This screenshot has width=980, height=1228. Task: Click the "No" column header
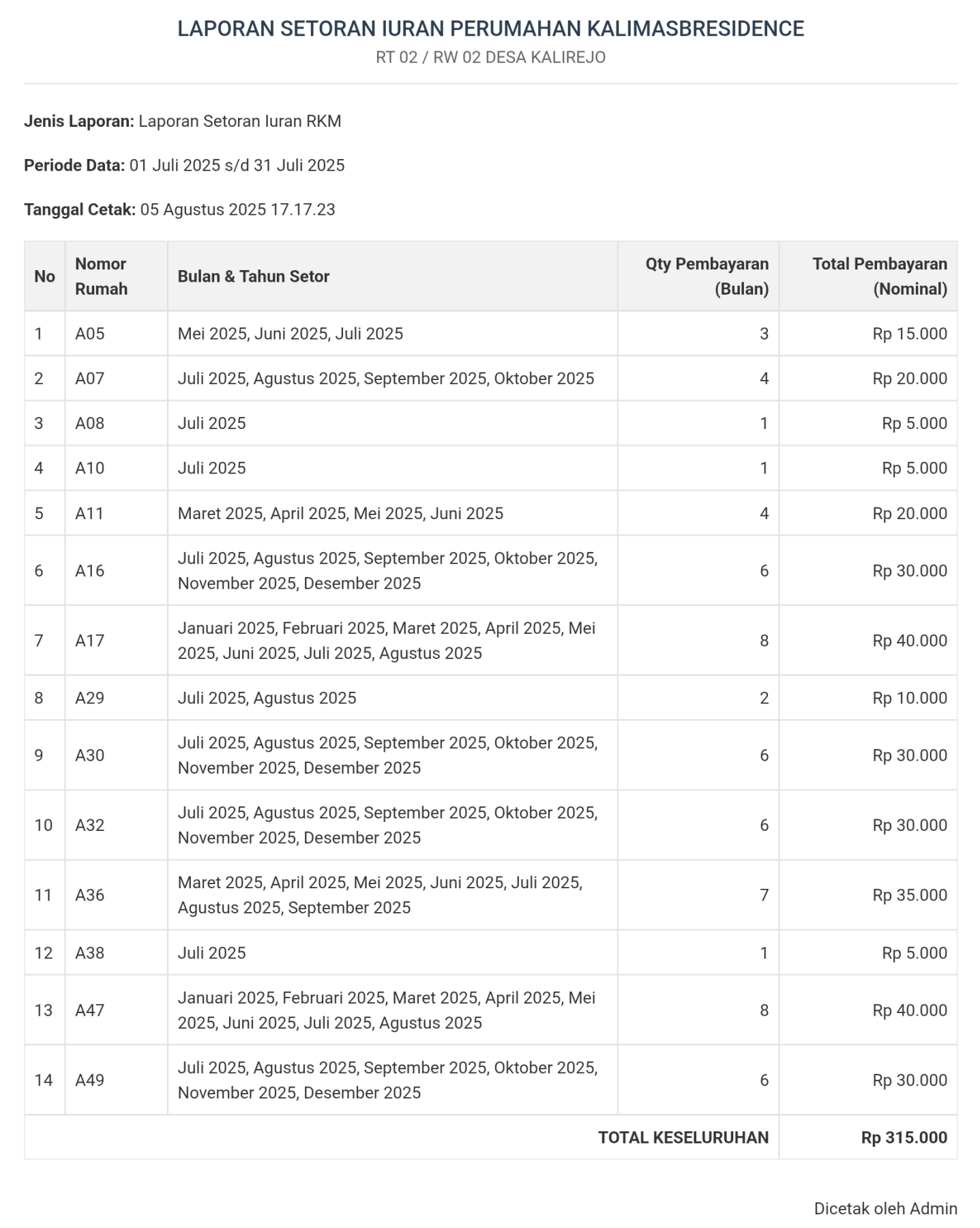tap(44, 276)
